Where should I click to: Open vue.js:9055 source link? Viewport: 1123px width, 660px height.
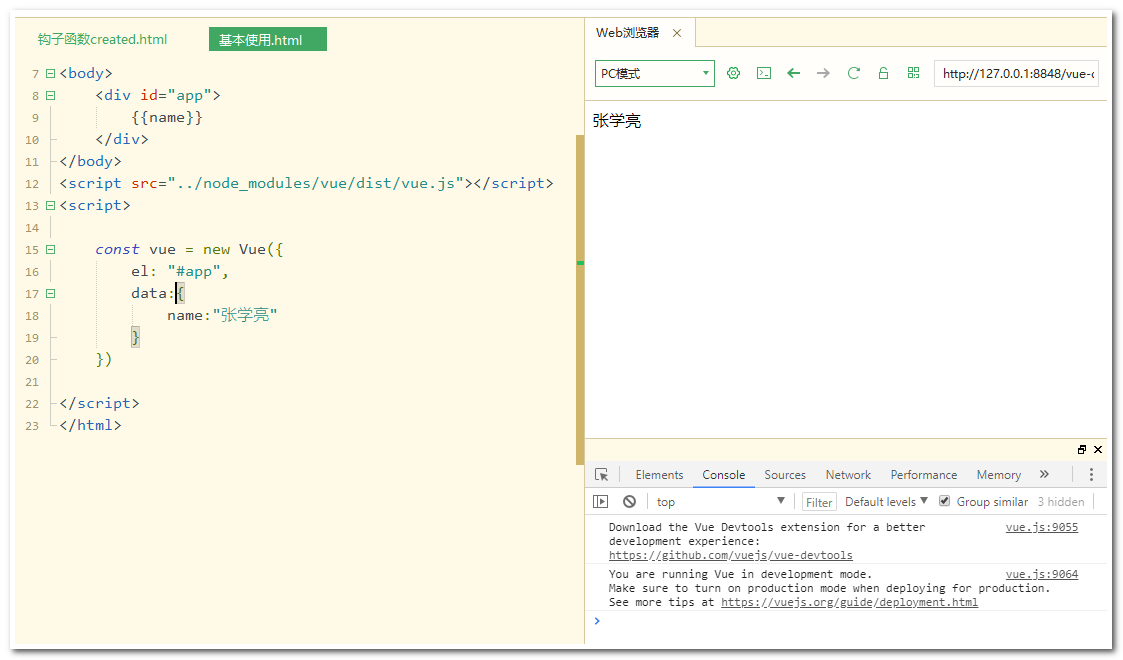[1041, 528]
